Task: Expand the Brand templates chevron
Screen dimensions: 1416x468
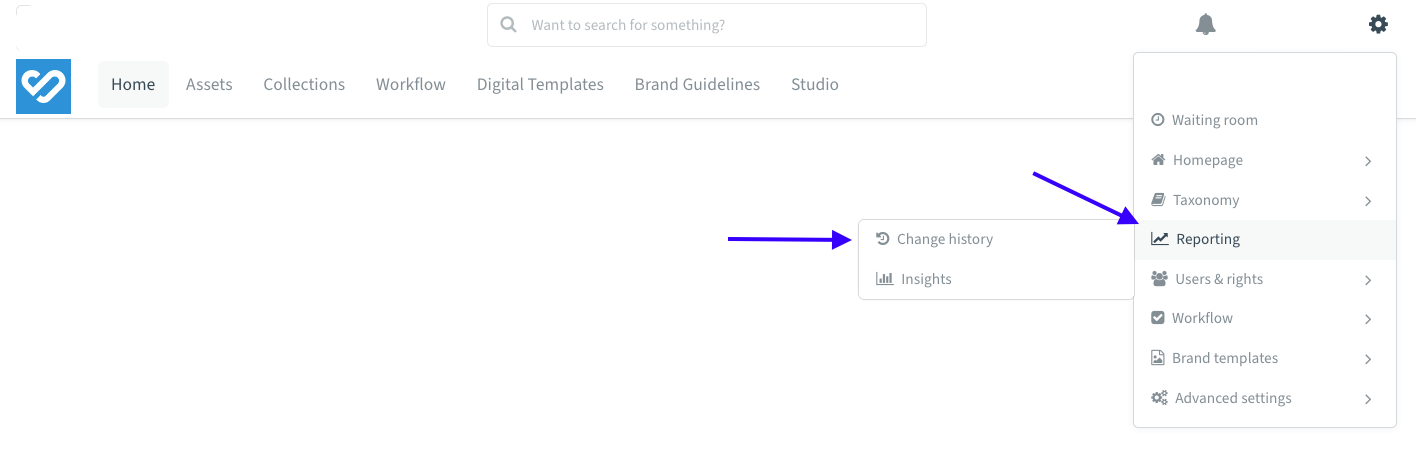Action: pyautogui.click(x=1368, y=359)
